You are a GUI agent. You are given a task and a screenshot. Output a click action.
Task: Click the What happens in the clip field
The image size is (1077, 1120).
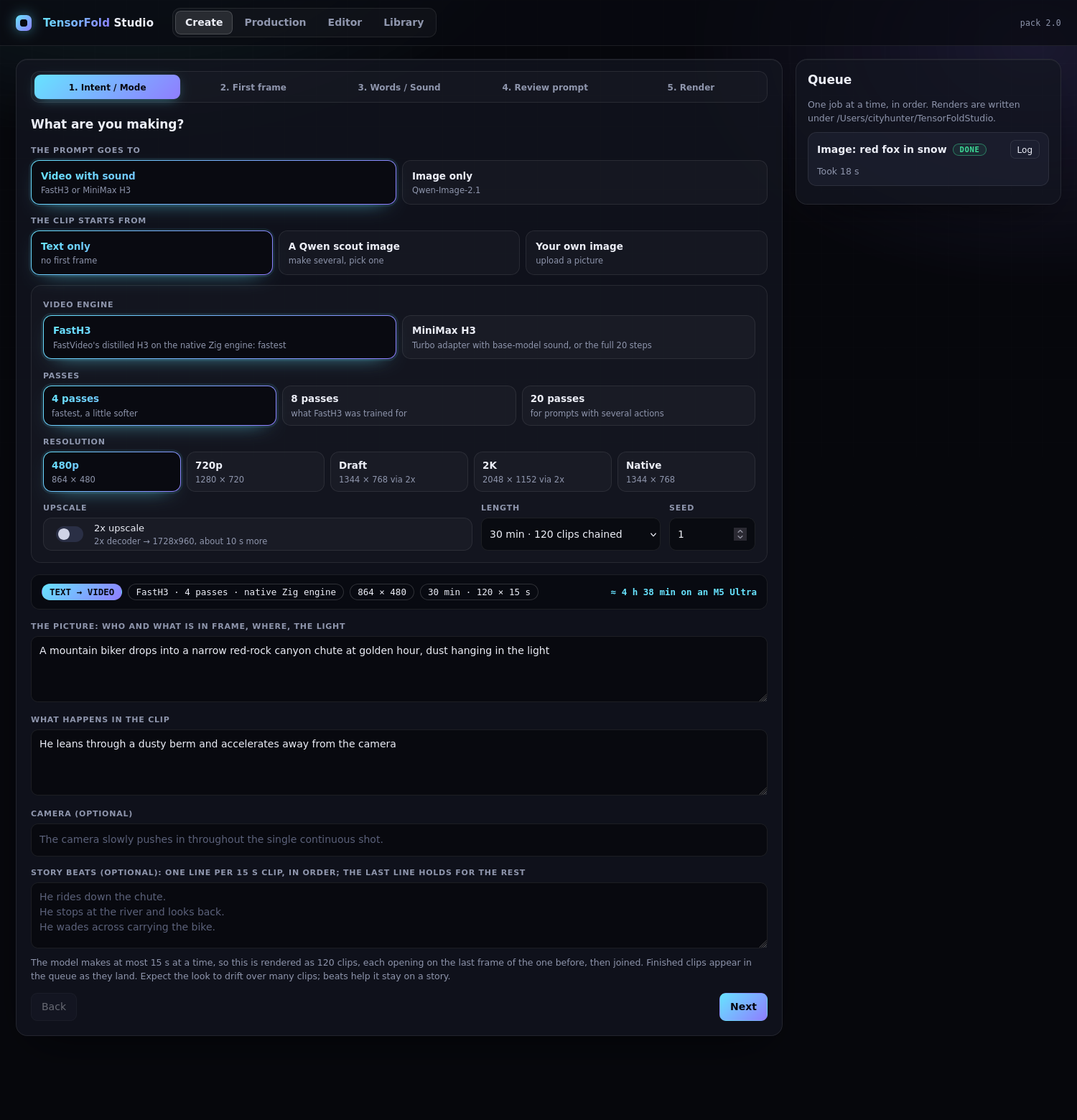[399, 762]
